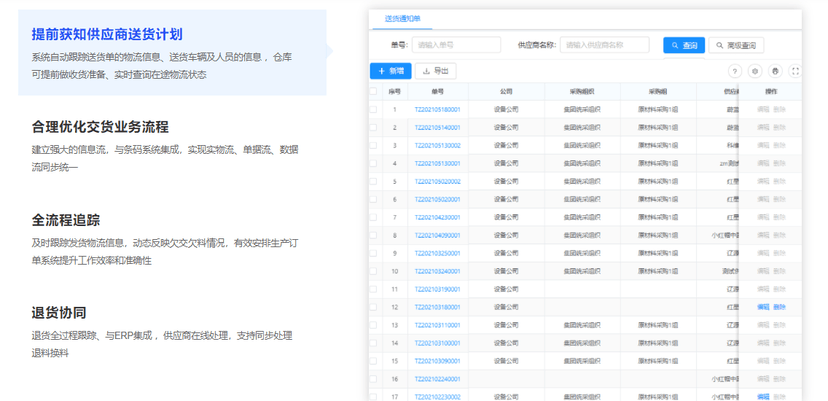
Task: Select 合理优化交货业务流程 feature item
Action: tap(100, 127)
